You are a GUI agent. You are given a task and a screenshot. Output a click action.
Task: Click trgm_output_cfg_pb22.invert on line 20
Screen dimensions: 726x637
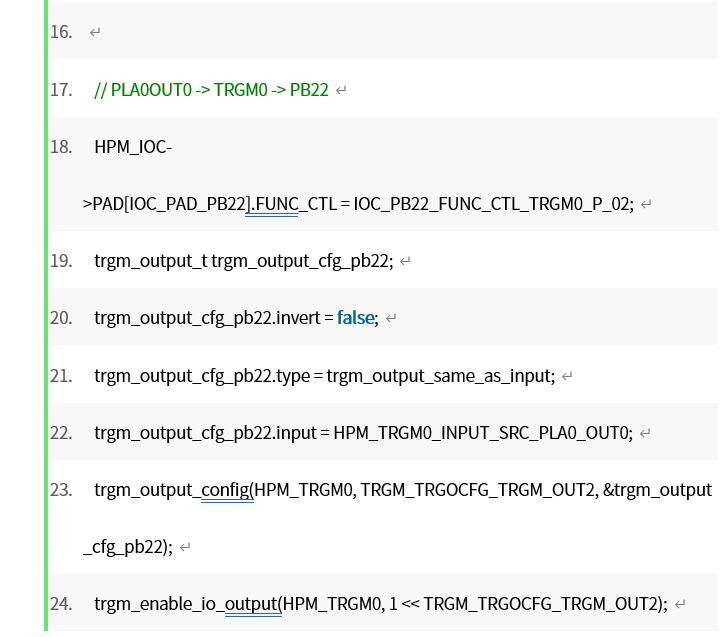pos(207,318)
